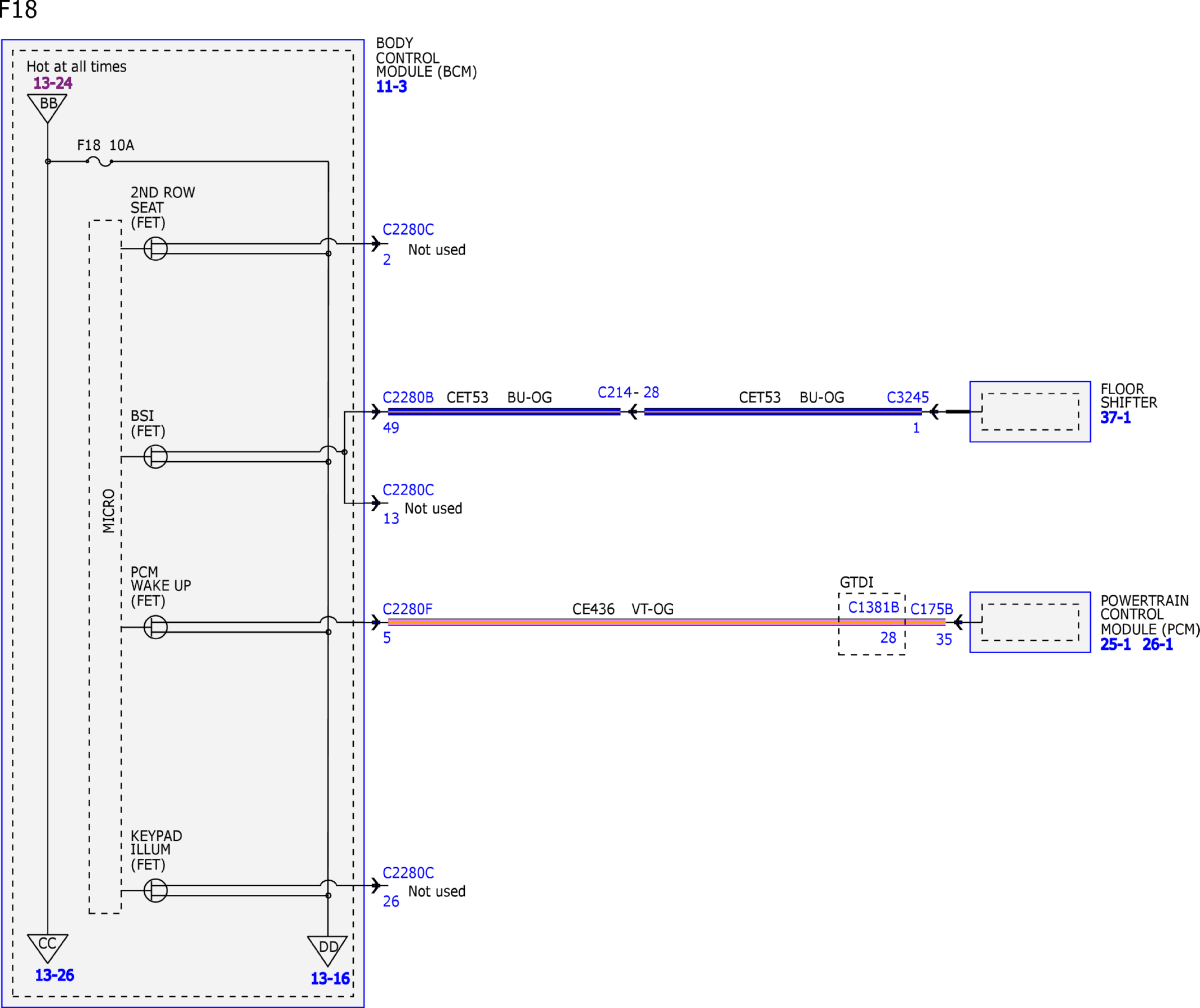The width and height of the screenshot is (1200, 1008).
Task: Click connector label C1381B in GTDI box
Action: click(874, 608)
